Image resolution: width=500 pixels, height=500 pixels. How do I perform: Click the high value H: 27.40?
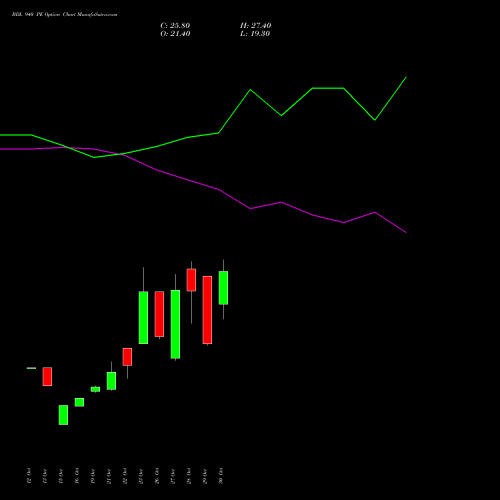click(256, 26)
